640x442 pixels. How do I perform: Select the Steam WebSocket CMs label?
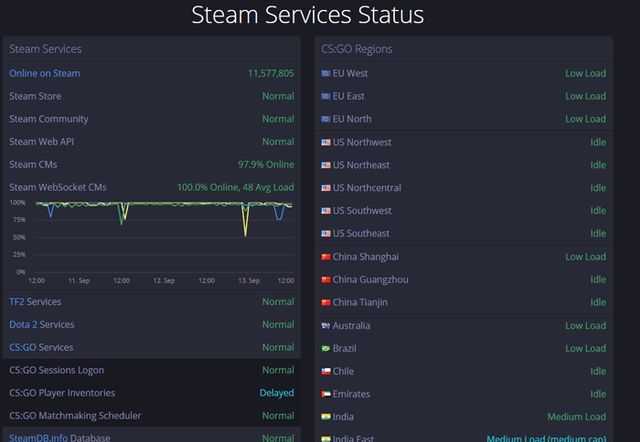pyautogui.click(x=58, y=188)
